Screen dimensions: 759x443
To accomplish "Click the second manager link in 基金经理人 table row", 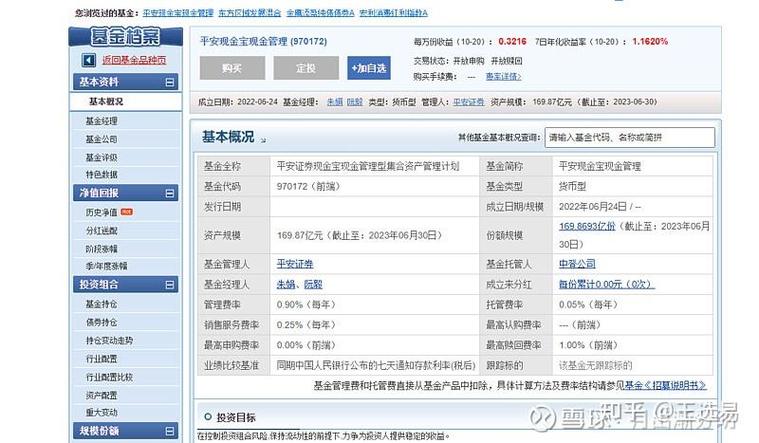I will 313,284.
